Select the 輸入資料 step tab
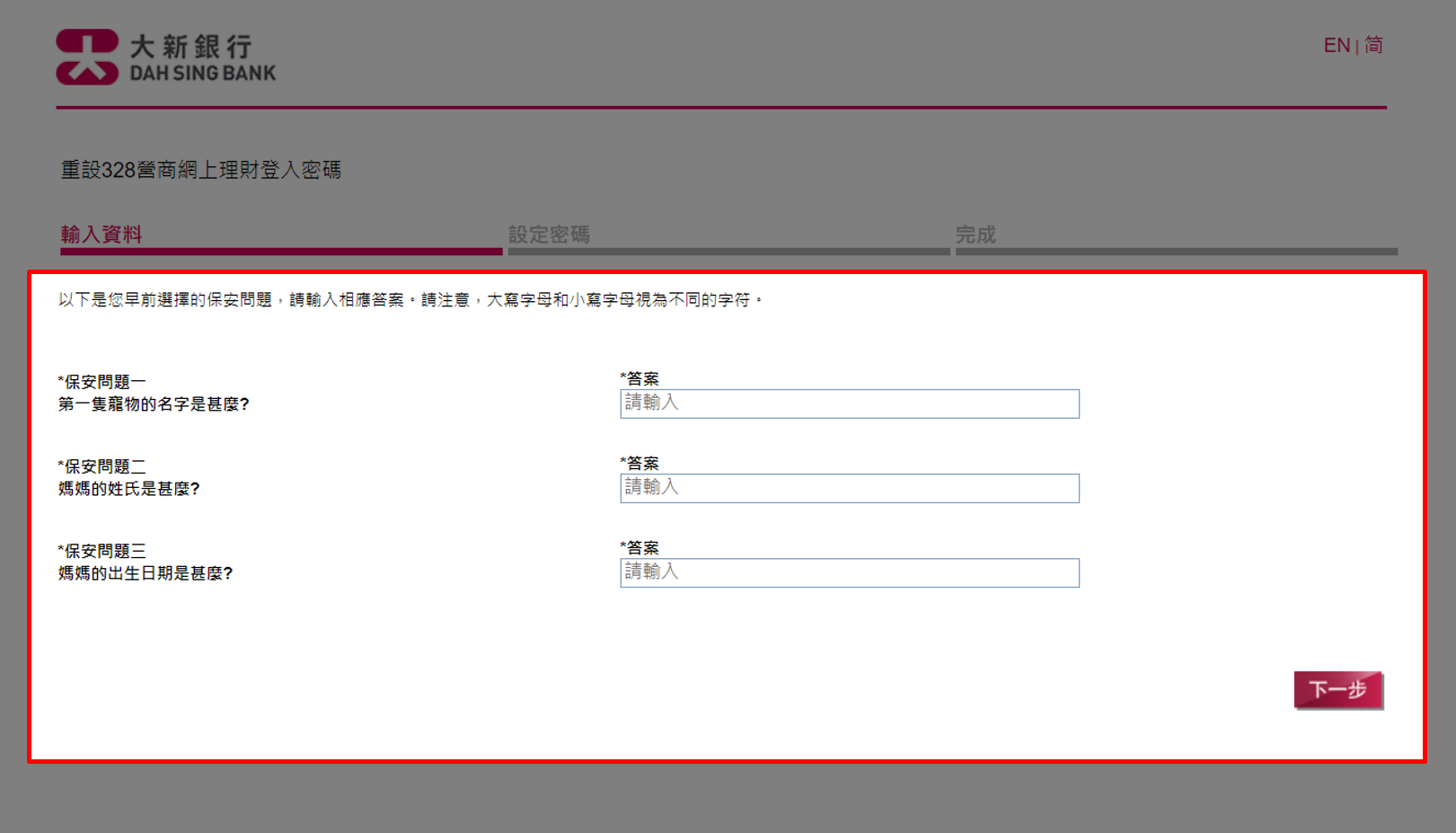The height and width of the screenshot is (833, 1456). tap(101, 235)
